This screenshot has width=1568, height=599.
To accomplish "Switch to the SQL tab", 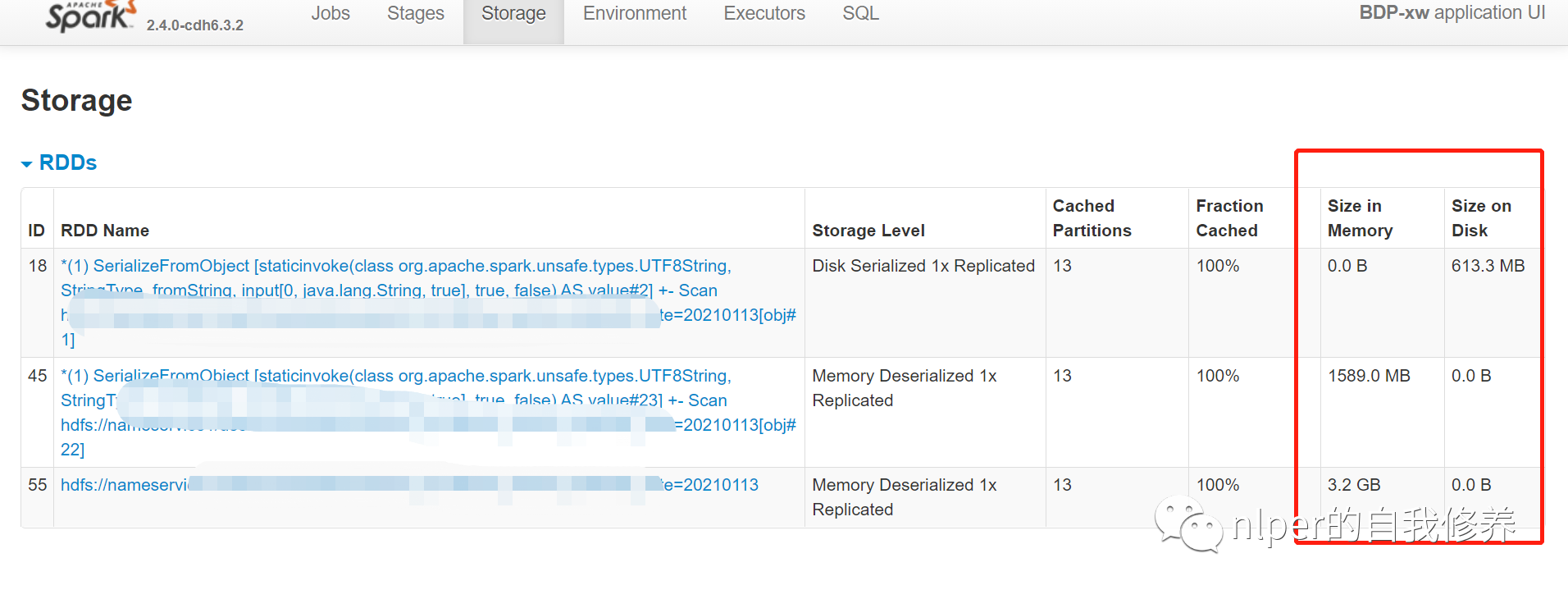I will pos(860,14).
